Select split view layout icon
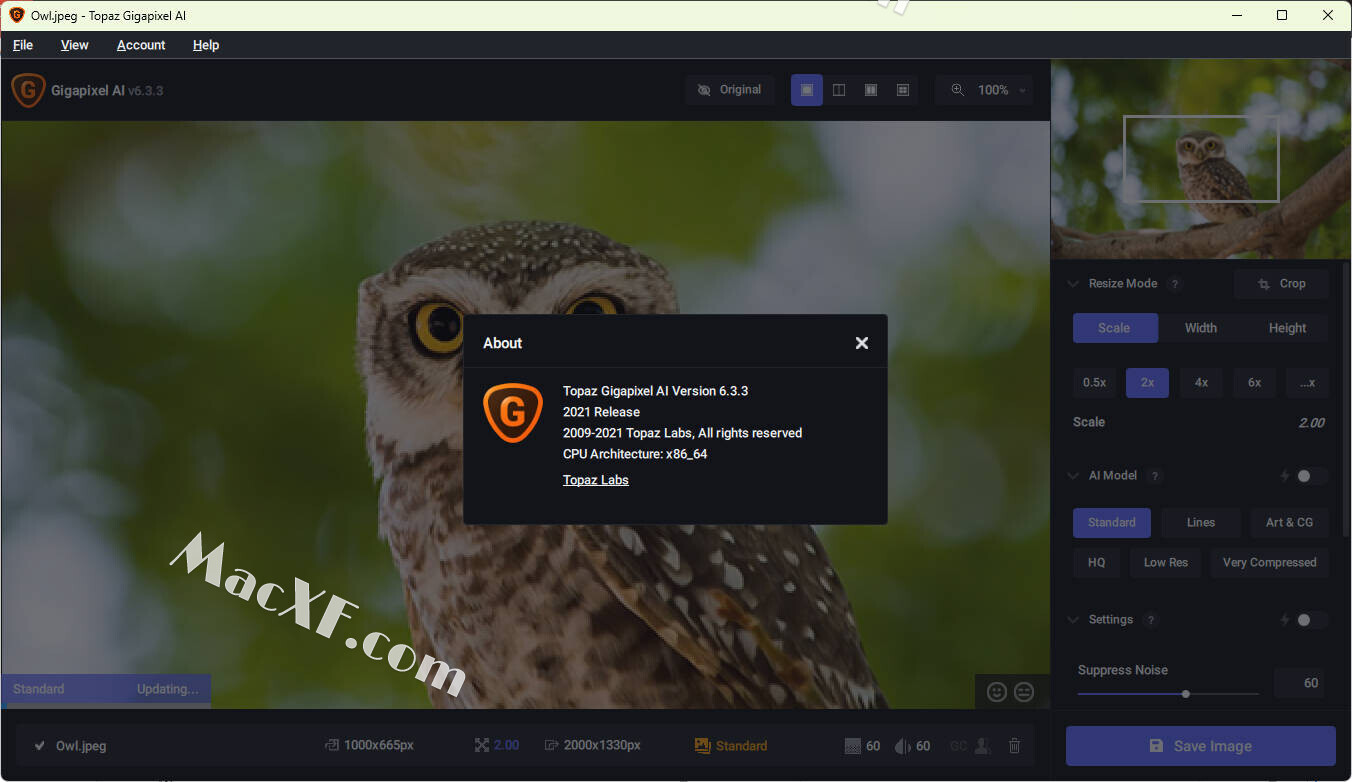 tap(839, 90)
